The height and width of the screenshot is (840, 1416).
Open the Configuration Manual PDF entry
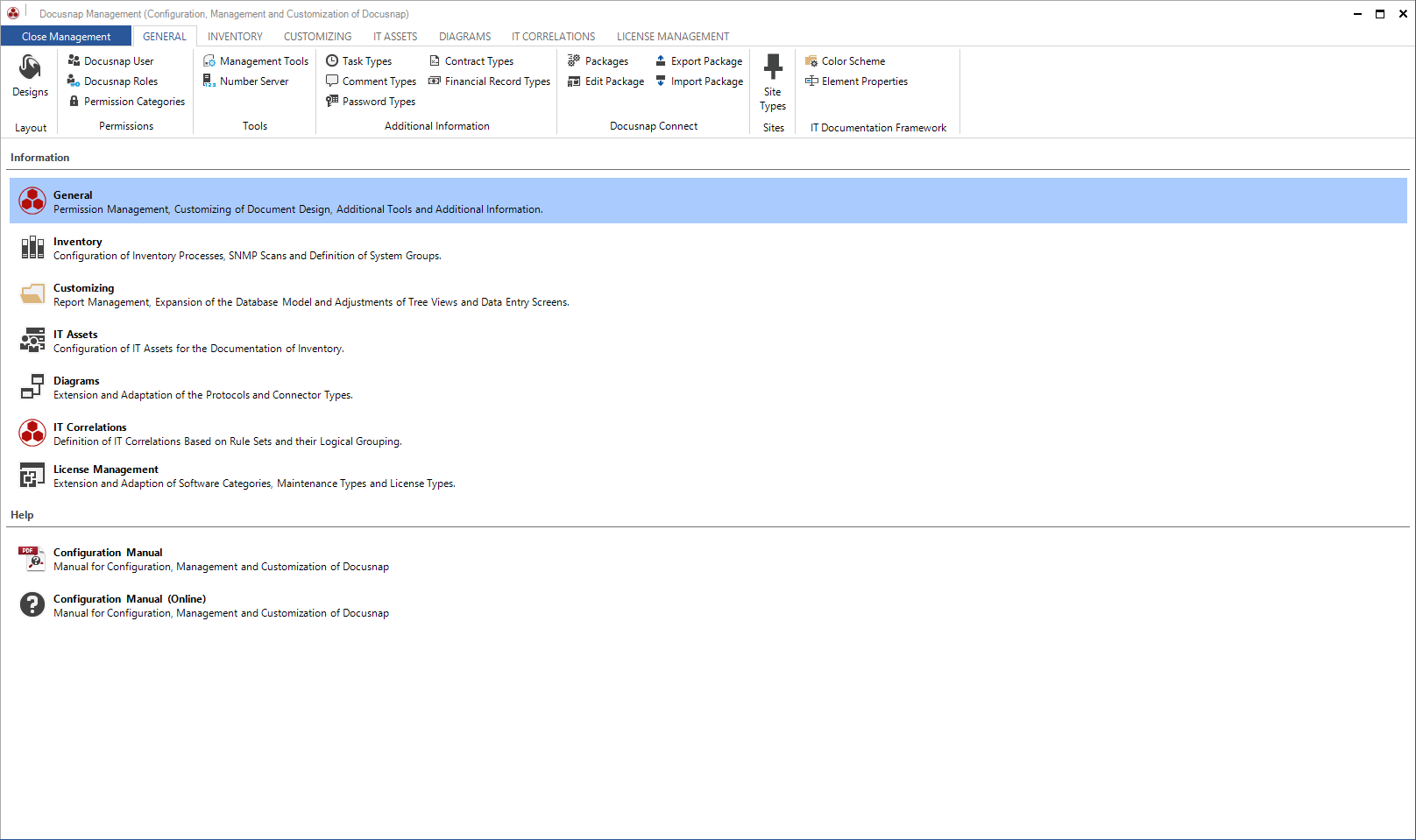point(708,558)
